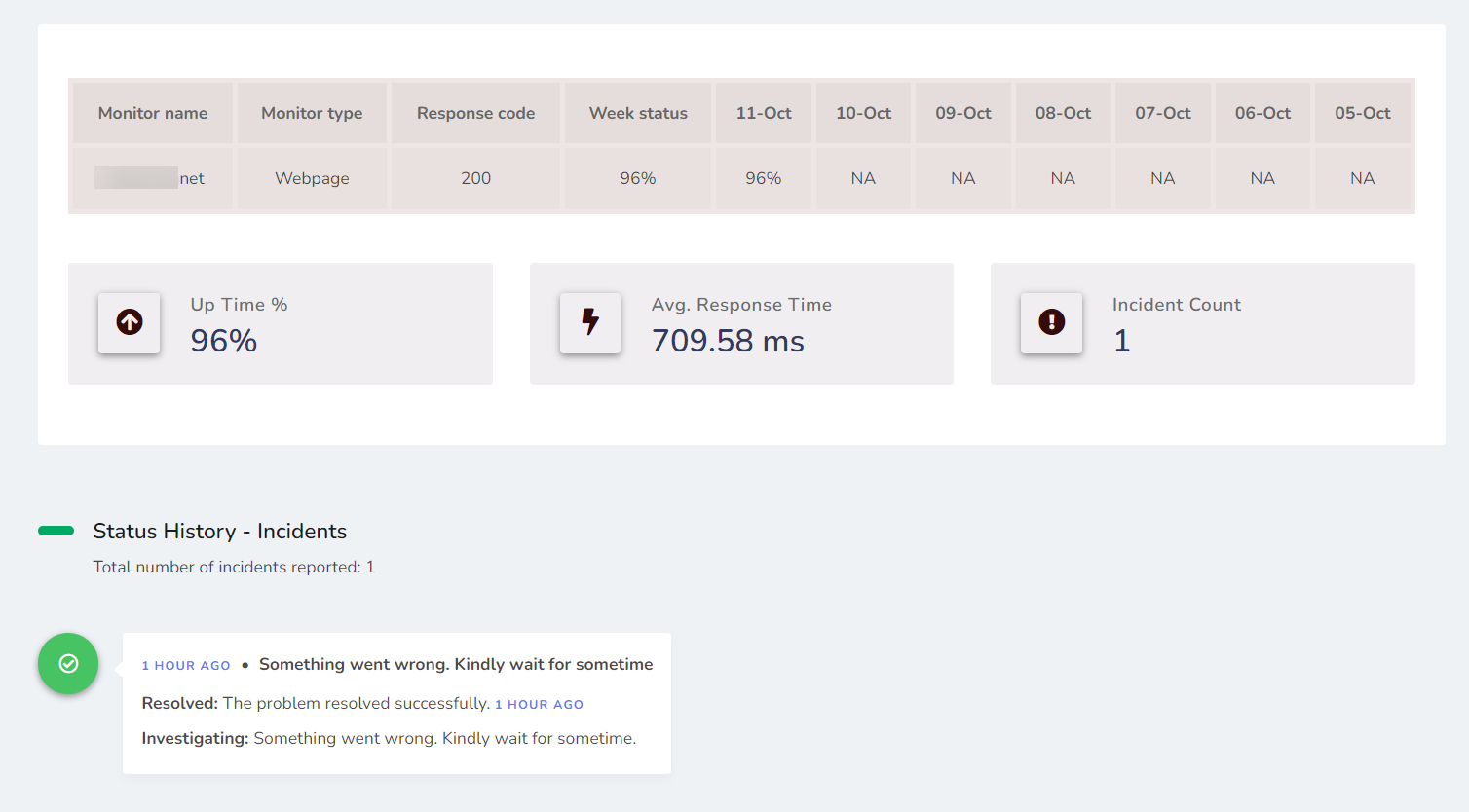Click the green resolved checkmark icon
Viewport: 1469px width, 812px height.
click(x=68, y=664)
